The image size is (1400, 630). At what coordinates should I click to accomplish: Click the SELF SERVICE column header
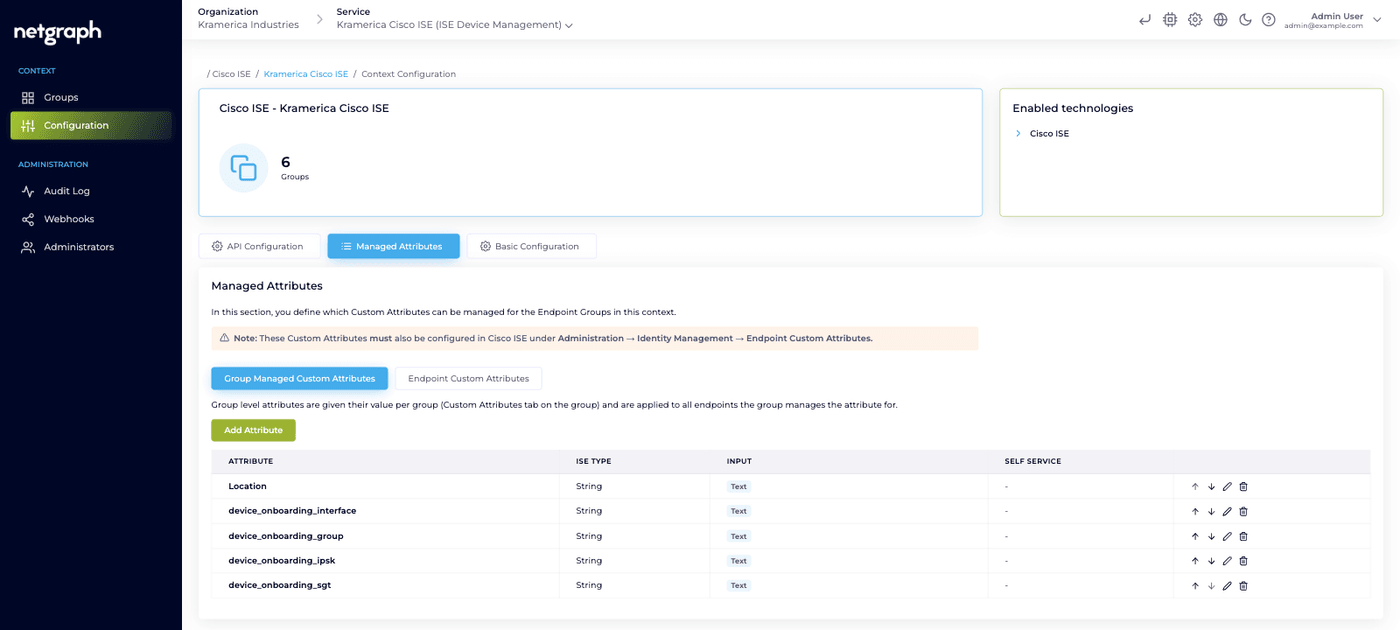pos(1033,461)
